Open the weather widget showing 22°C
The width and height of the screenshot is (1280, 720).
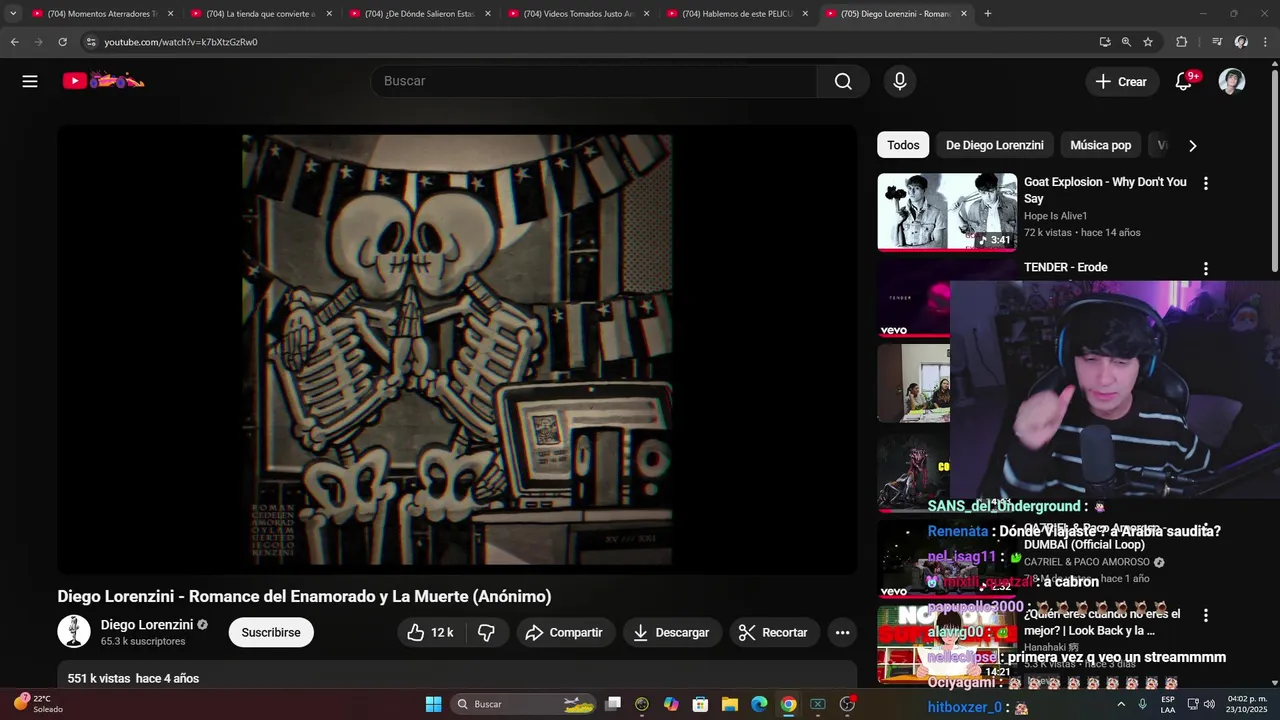click(37, 704)
